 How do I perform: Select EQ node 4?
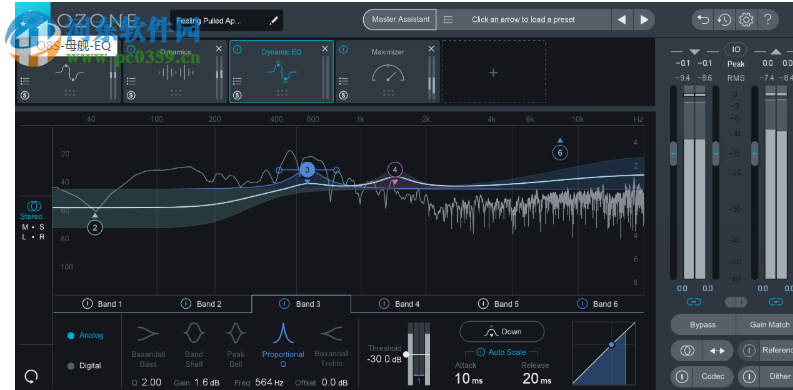point(395,170)
